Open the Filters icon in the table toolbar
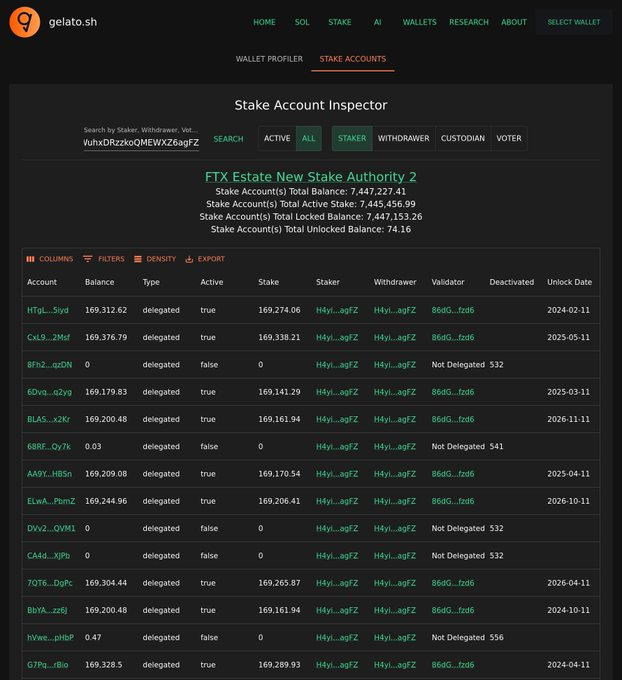This screenshot has height=680, width=622. pos(88,259)
